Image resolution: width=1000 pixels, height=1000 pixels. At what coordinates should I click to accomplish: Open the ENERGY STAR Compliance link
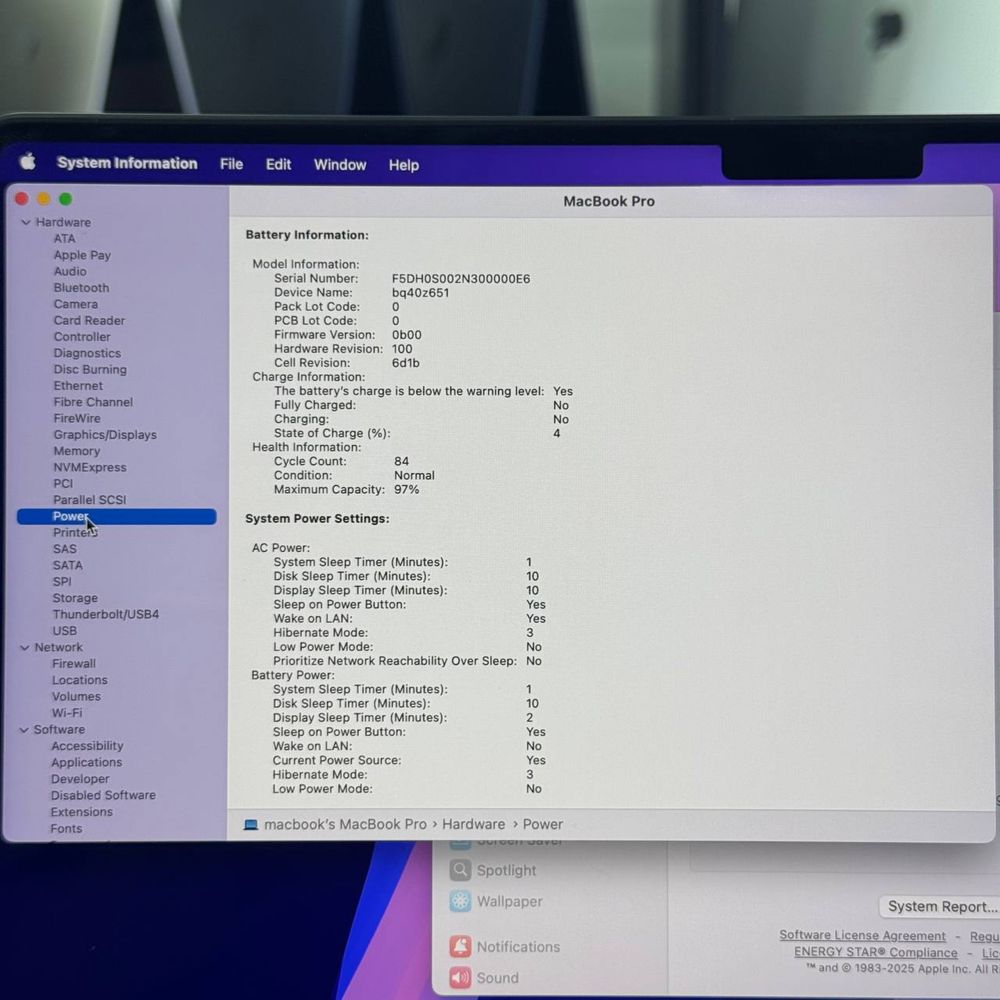[x=876, y=952]
